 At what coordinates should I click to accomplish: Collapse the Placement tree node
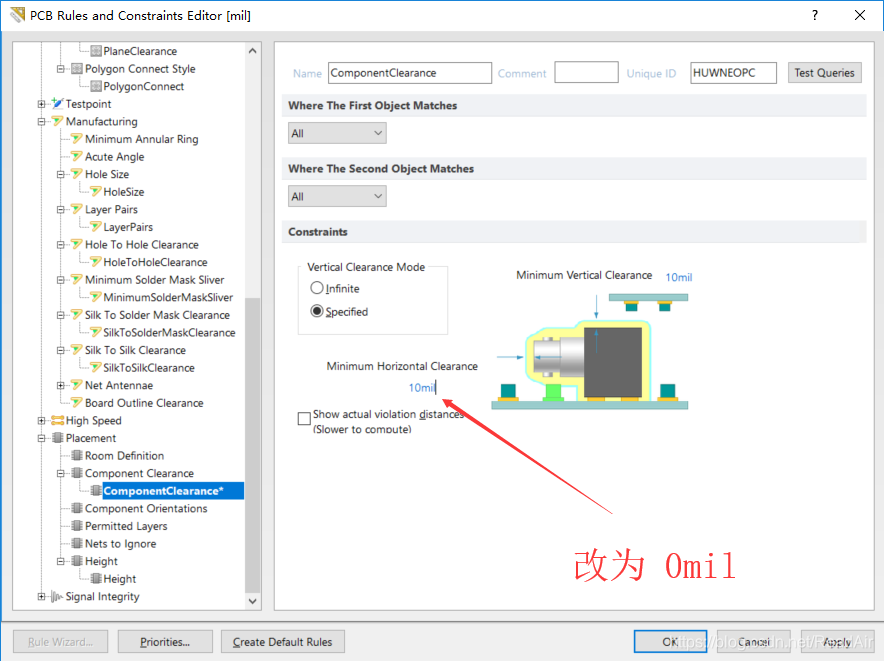tap(41, 438)
